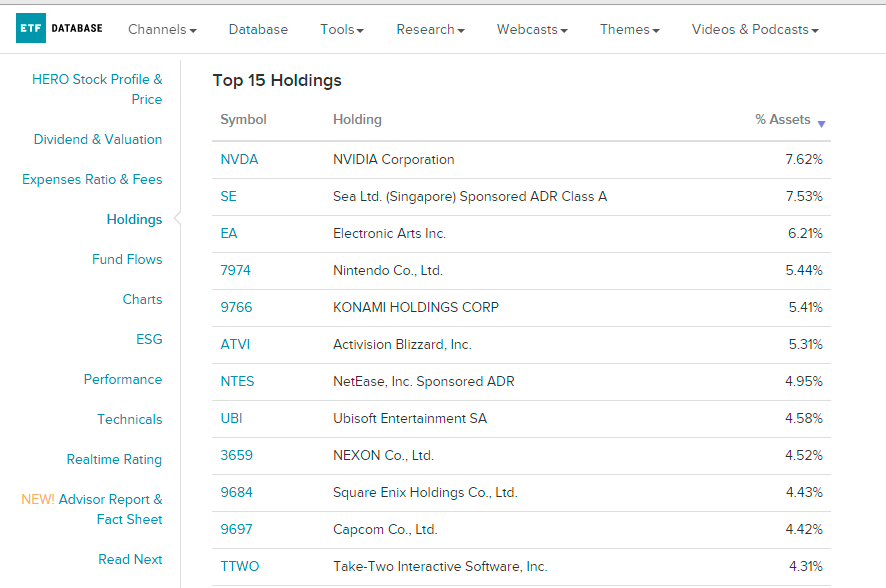Screen dimensions: 886x588
Task: Open the NTES symbol link
Action: pyautogui.click(x=237, y=382)
